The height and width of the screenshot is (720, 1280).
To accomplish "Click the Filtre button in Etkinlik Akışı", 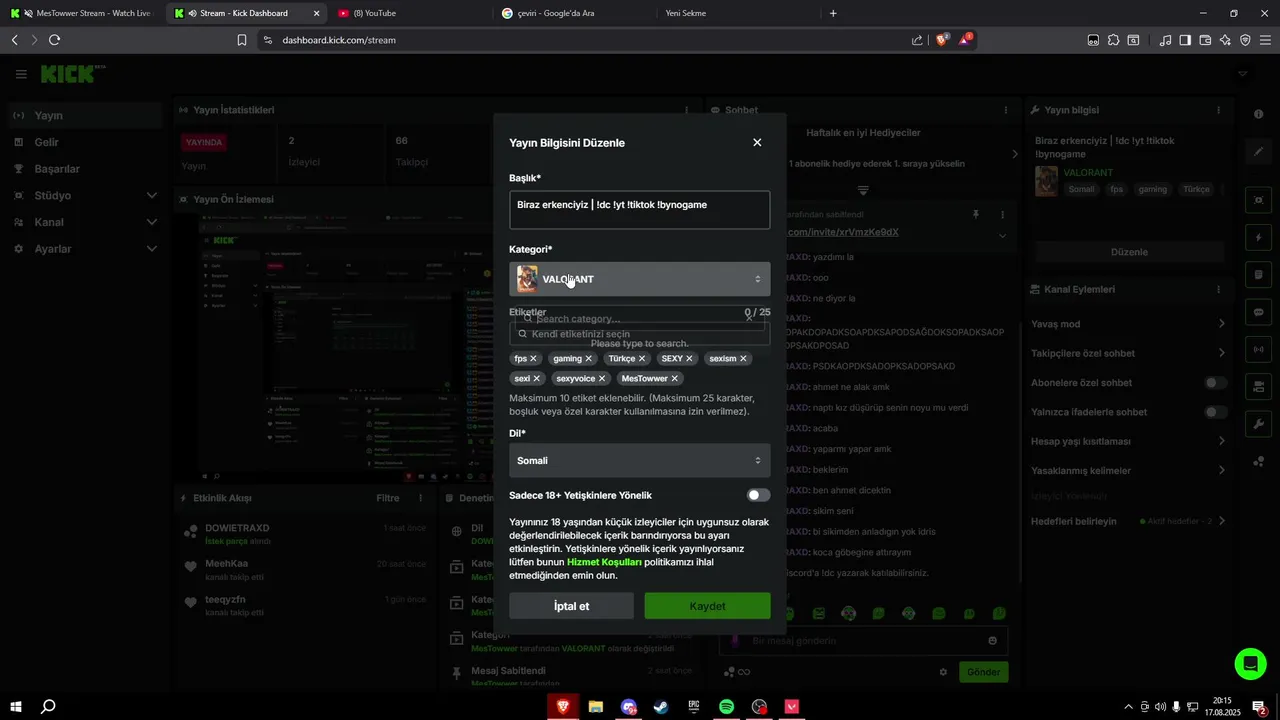I will pos(387,498).
